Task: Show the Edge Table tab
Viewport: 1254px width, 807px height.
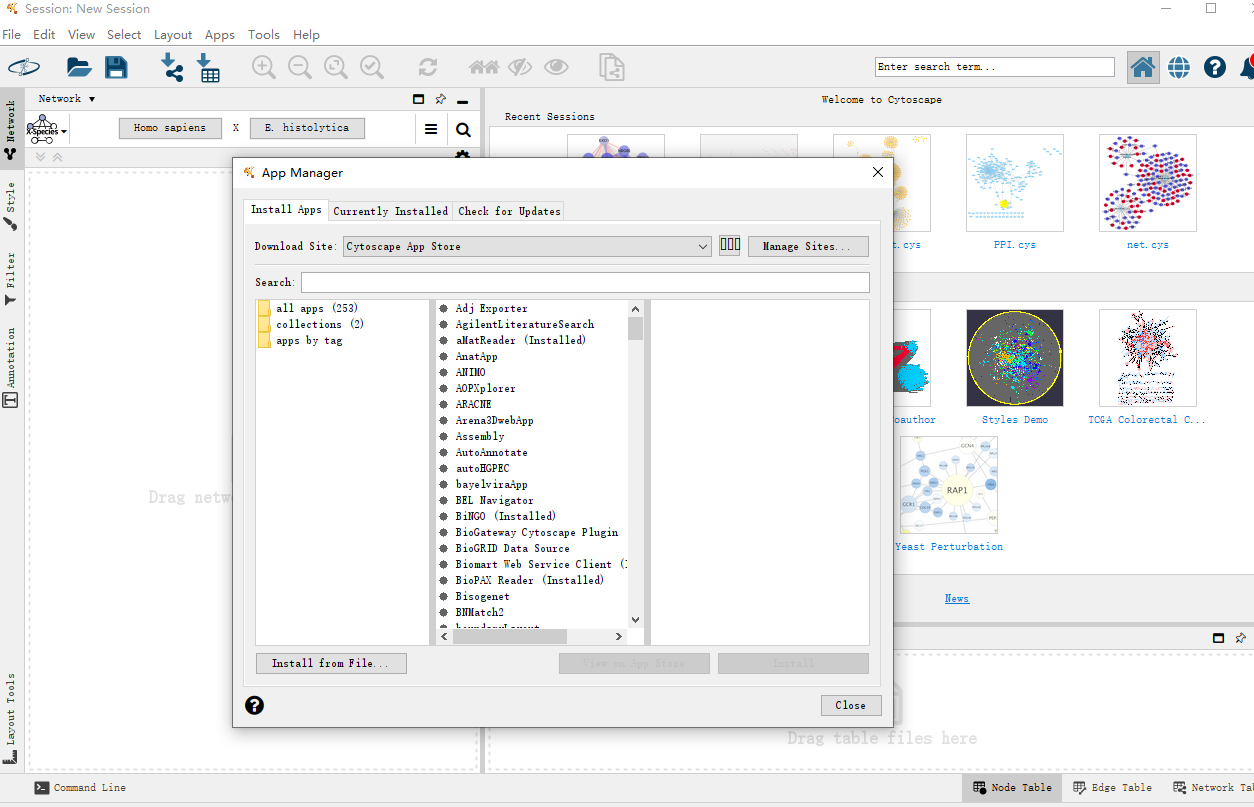Action: (x=1113, y=788)
